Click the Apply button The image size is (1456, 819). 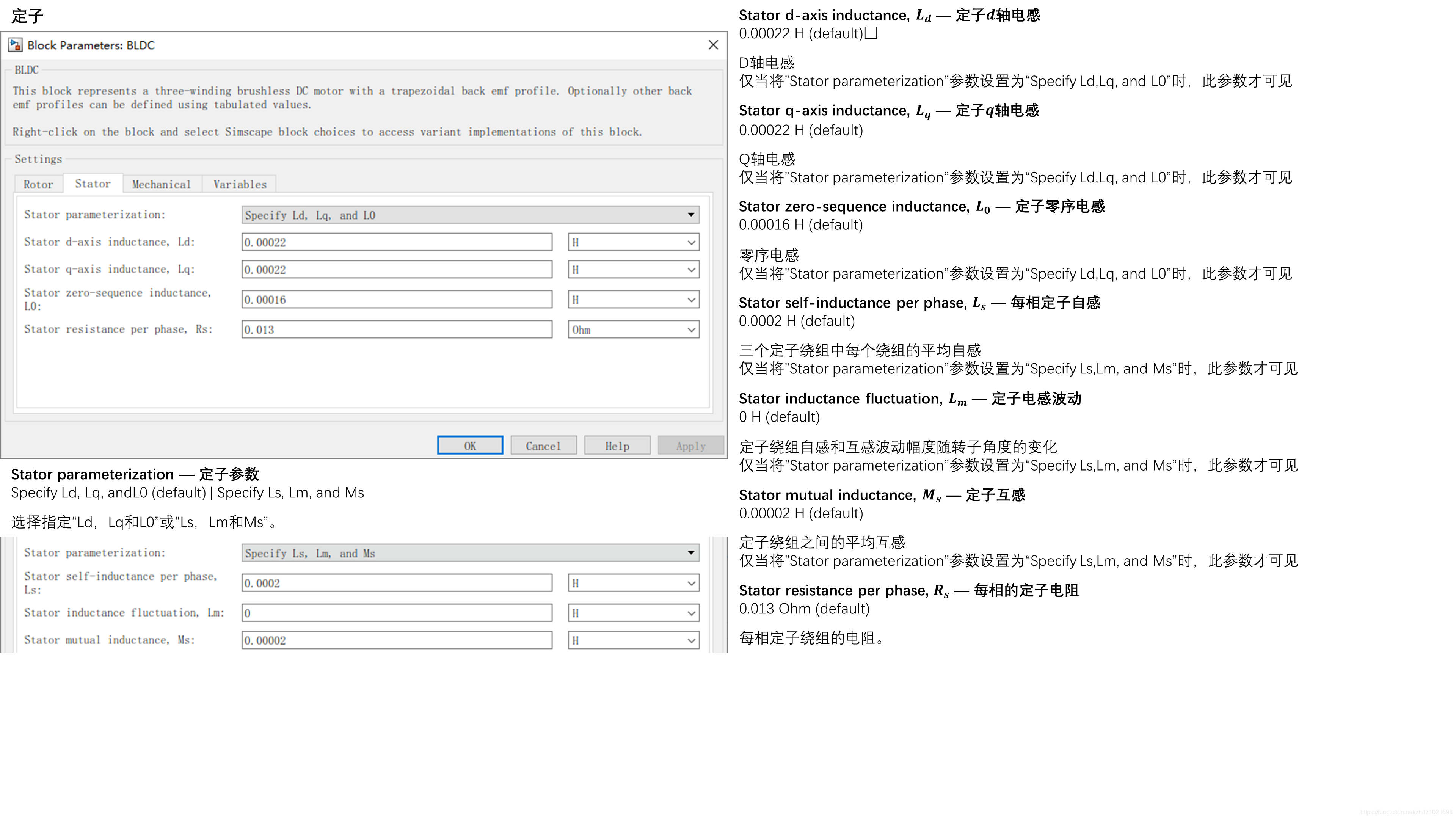[x=691, y=446]
